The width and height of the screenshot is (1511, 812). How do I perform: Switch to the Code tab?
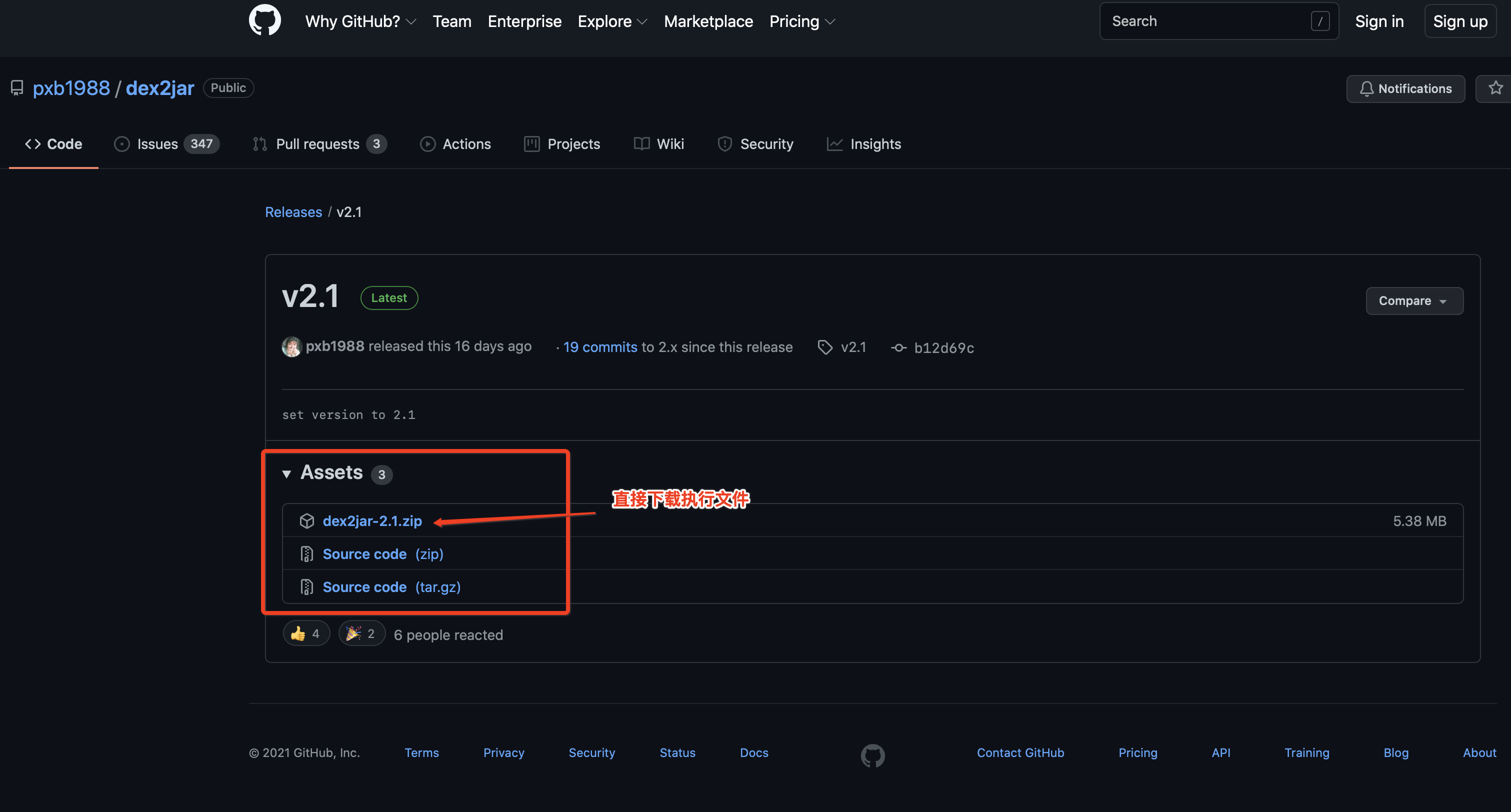pyautogui.click(x=53, y=143)
